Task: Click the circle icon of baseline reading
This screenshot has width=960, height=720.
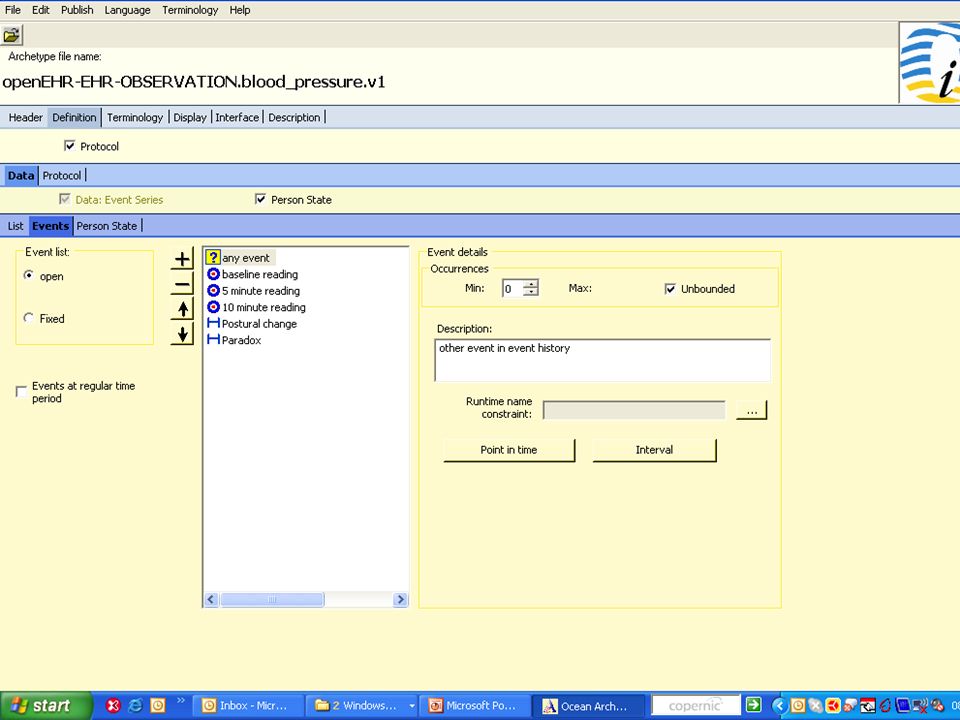Action: pos(213,274)
